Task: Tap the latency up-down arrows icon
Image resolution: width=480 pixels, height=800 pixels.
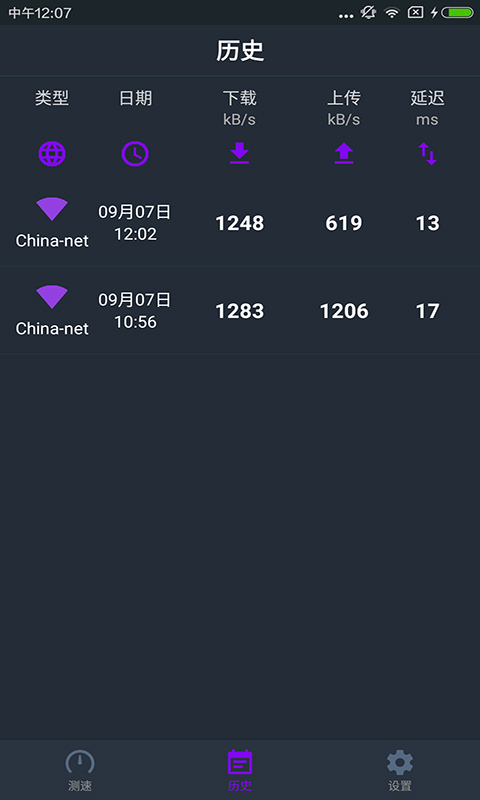Action: [x=427, y=154]
